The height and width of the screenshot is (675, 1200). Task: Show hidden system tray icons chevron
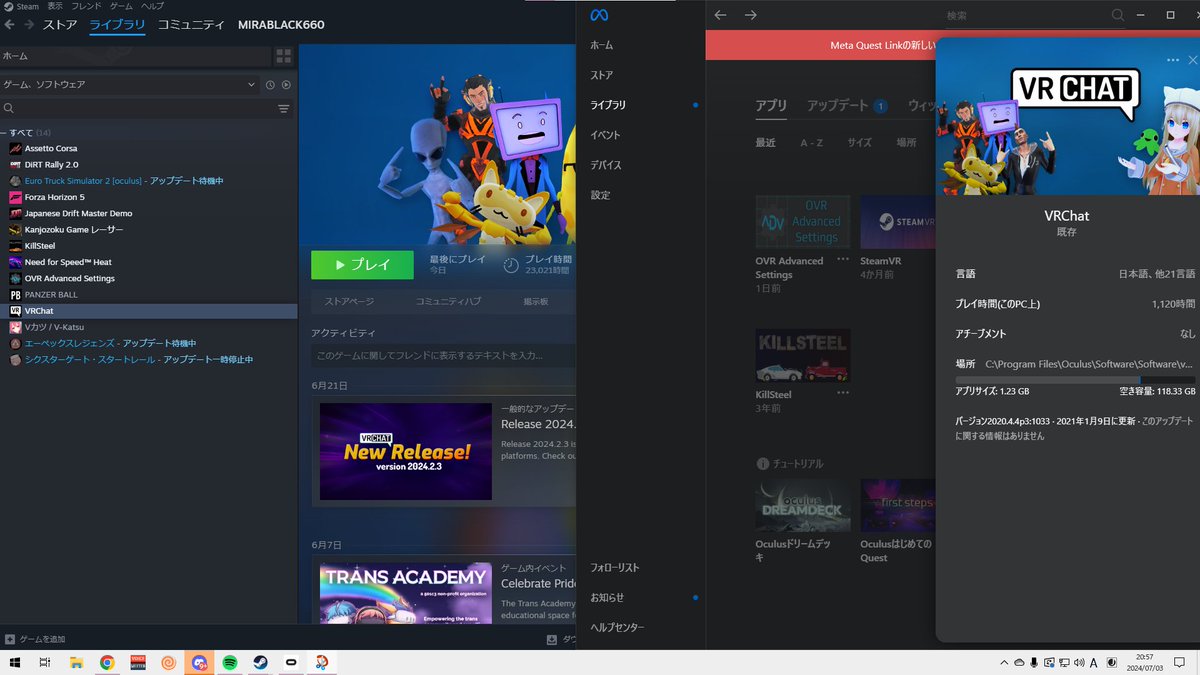[1004, 662]
